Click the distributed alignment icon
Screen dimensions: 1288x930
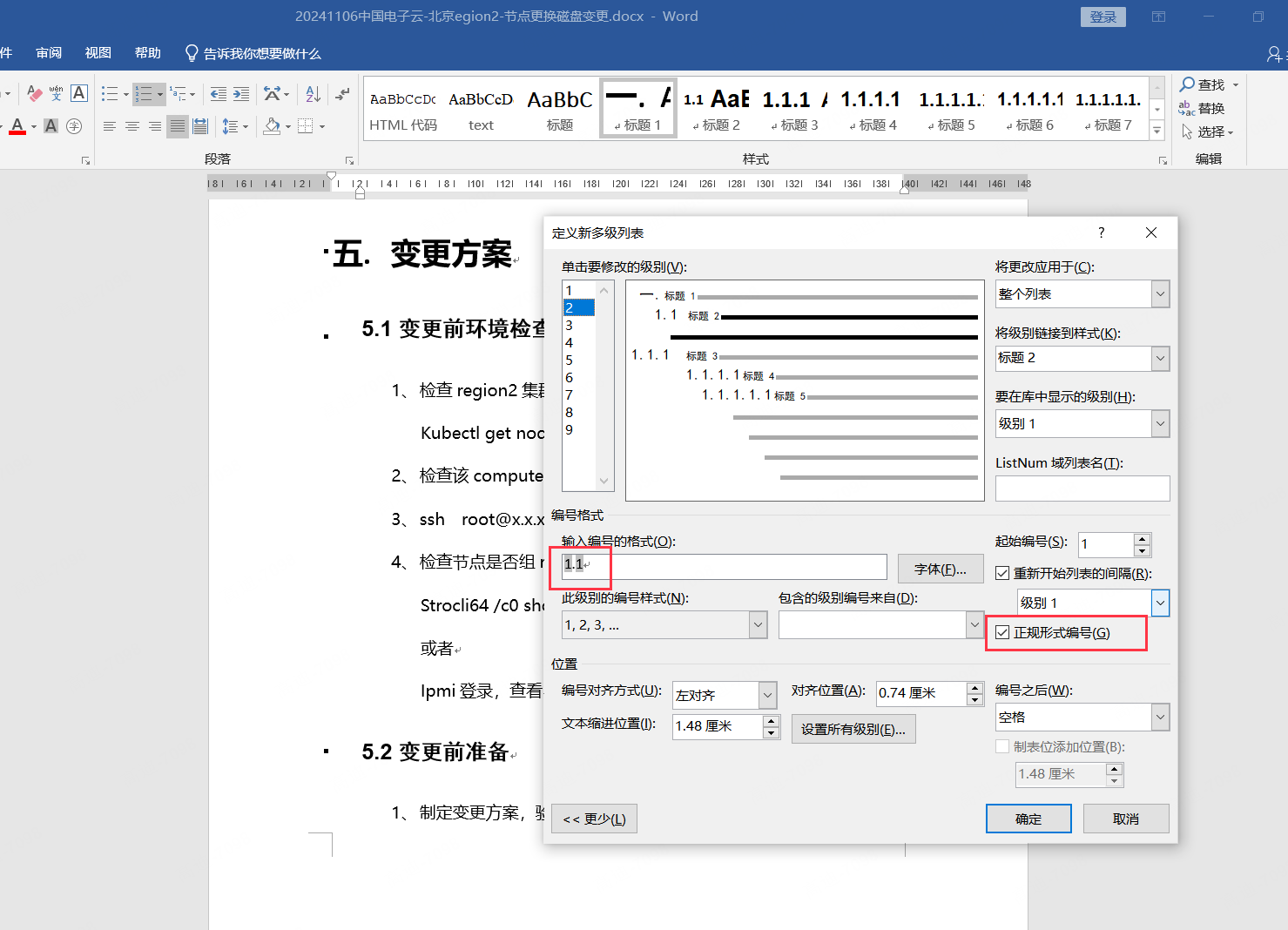[x=200, y=126]
